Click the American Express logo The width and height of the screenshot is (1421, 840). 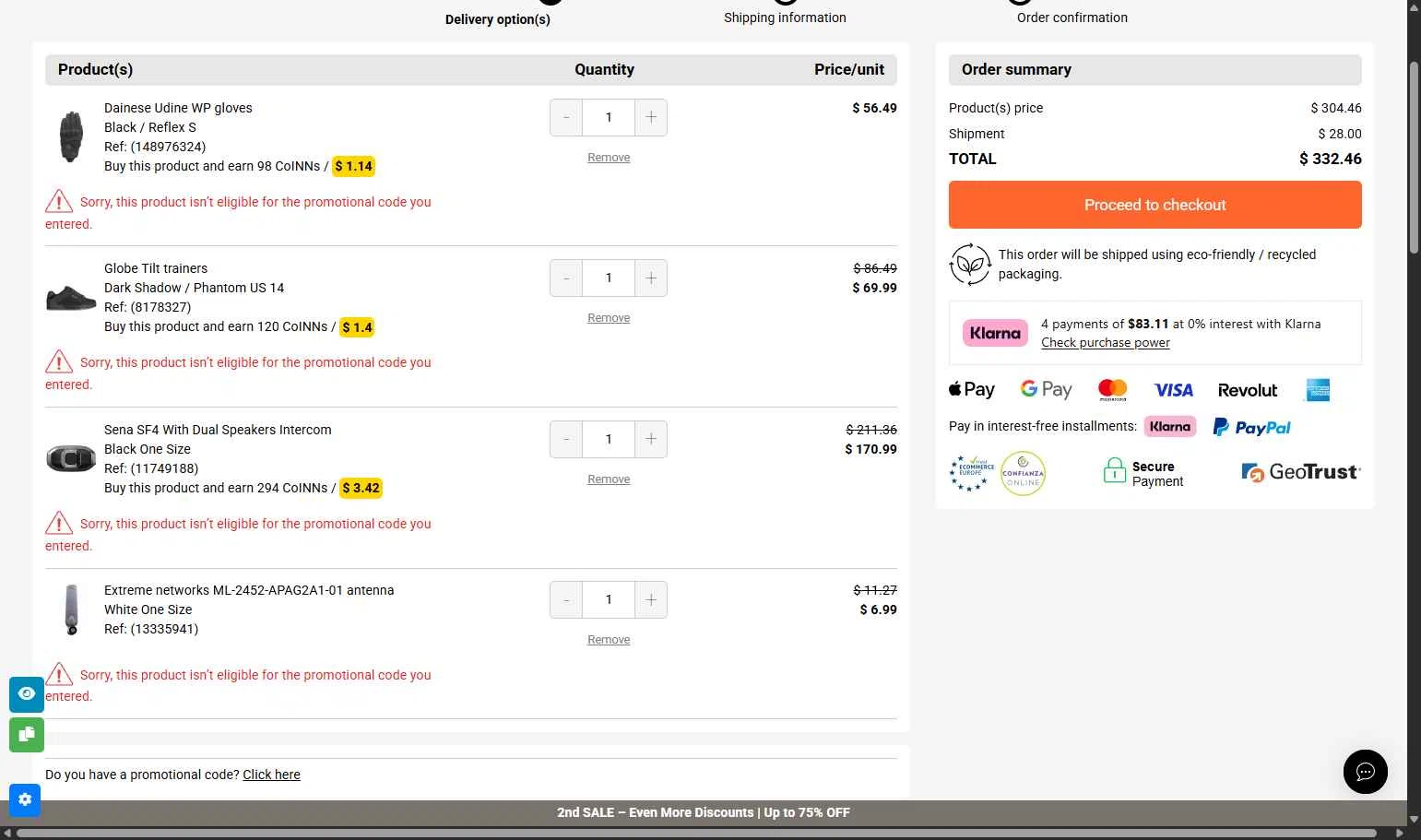[x=1318, y=390]
